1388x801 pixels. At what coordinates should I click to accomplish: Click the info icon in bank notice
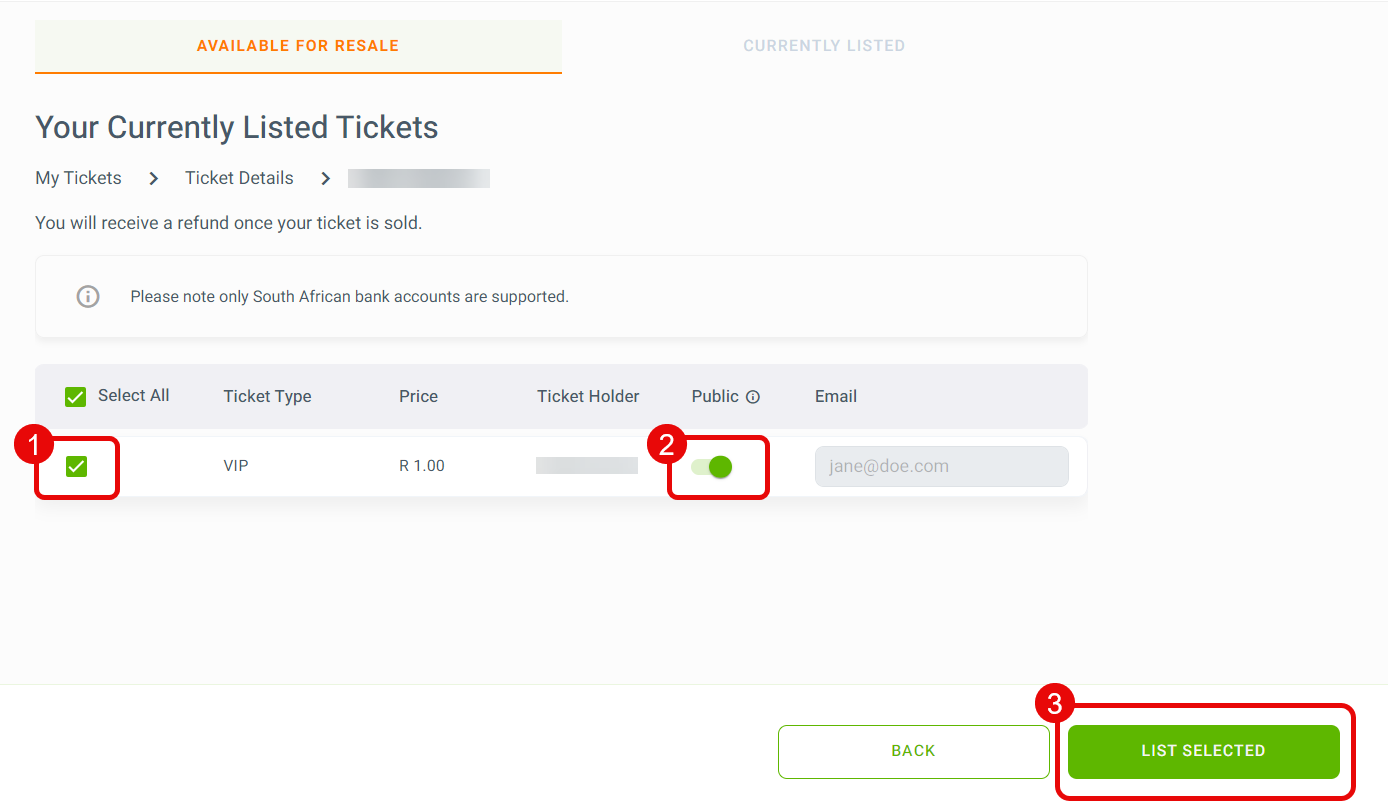point(88,297)
